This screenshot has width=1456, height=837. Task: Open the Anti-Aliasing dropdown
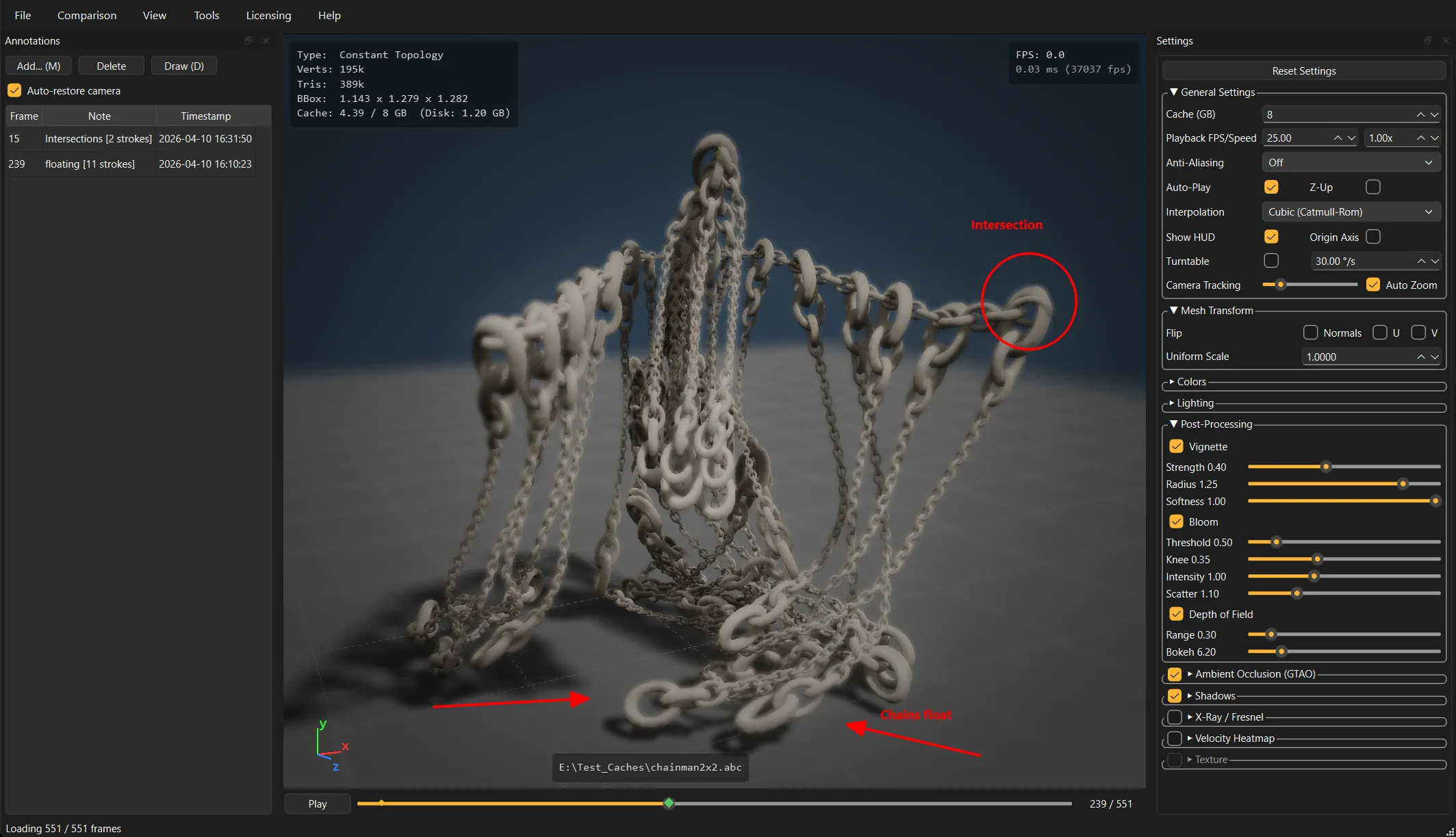click(1351, 163)
